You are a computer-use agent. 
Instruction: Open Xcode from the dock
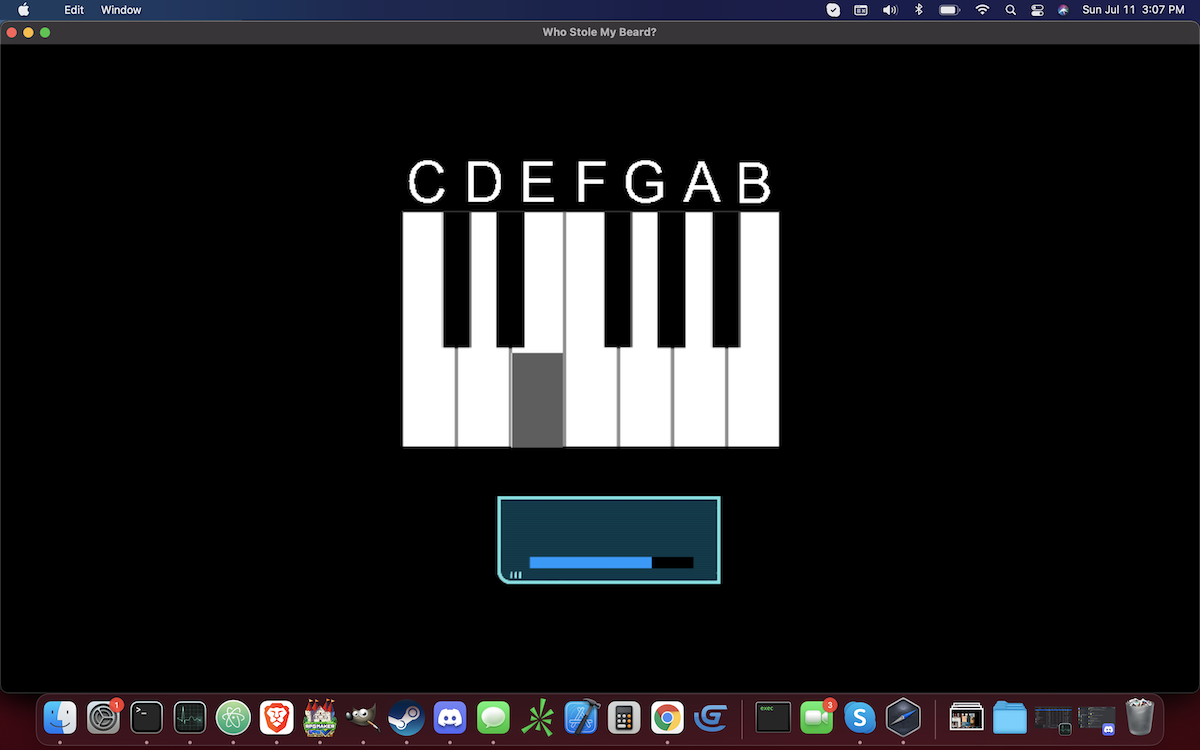[x=580, y=717]
